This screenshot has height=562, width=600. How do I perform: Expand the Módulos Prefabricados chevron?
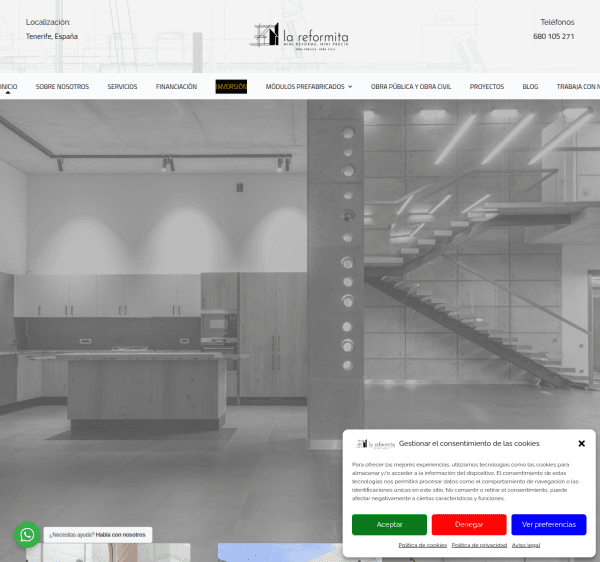(x=350, y=87)
